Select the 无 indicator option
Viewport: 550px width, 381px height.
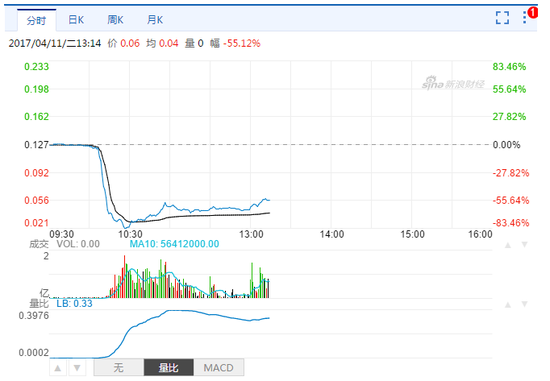pyautogui.click(x=119, y=368)
